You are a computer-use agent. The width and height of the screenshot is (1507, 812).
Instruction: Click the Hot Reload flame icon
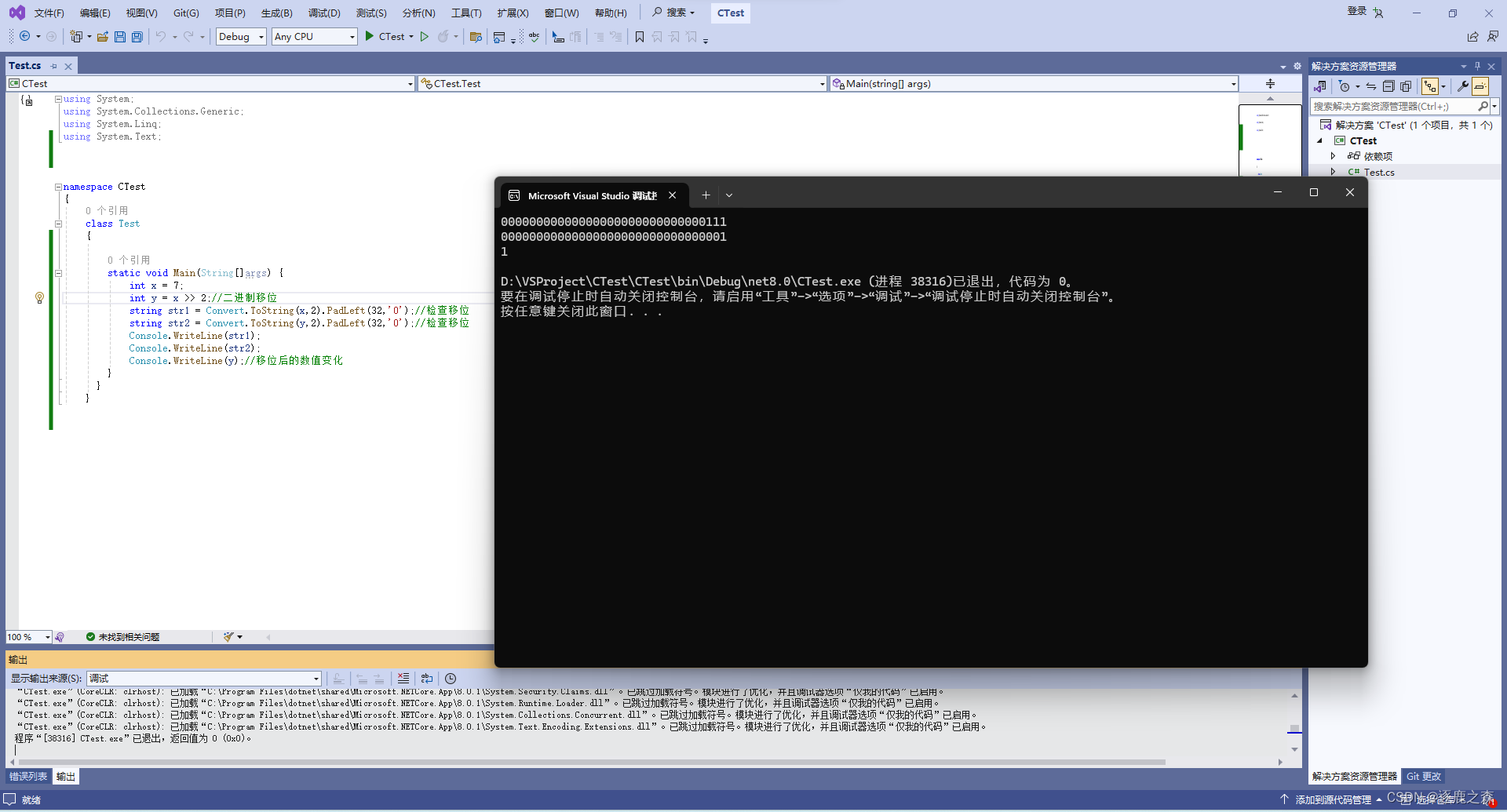(x=443, y=36)
